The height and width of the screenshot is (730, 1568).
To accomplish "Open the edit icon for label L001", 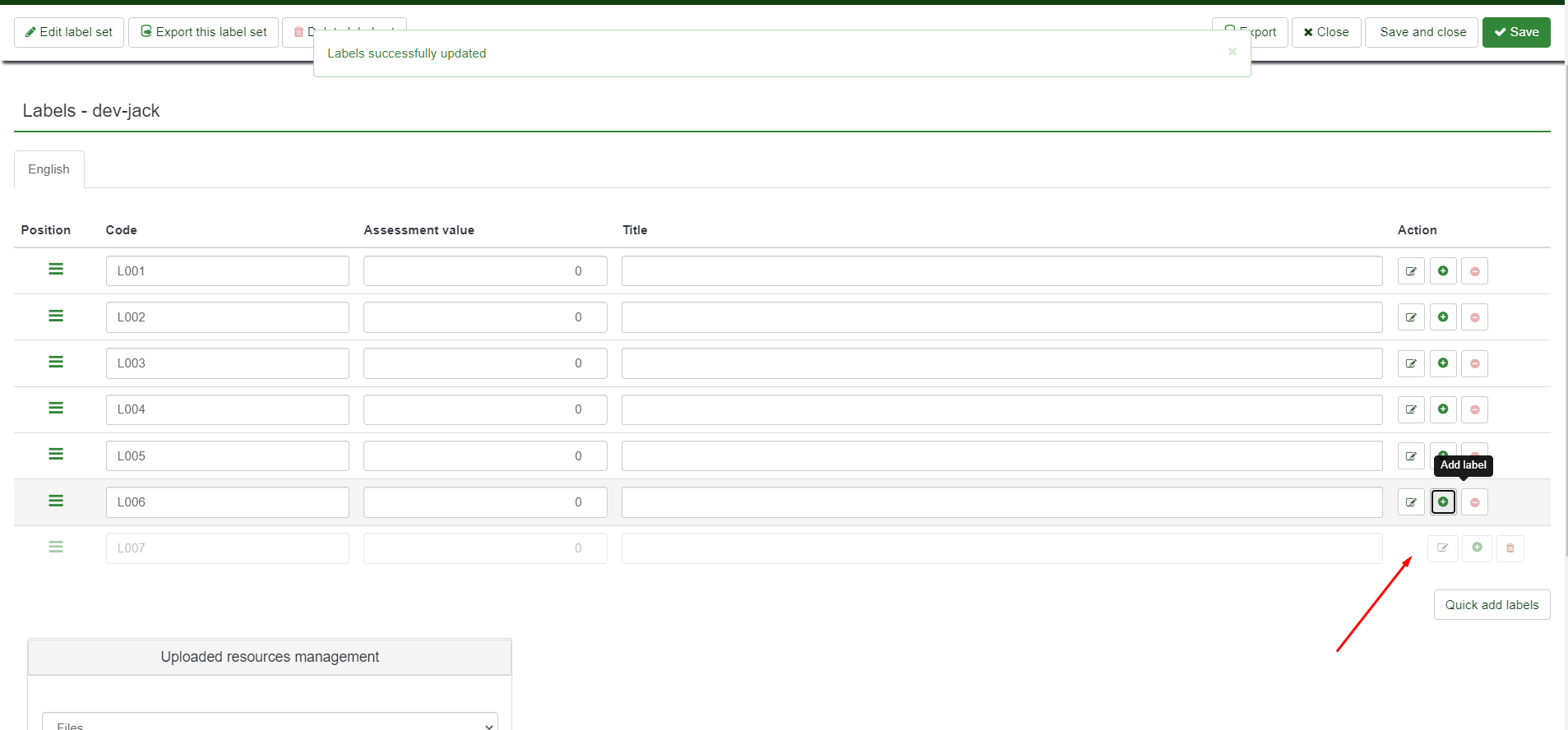I will tap(1411, 271).
